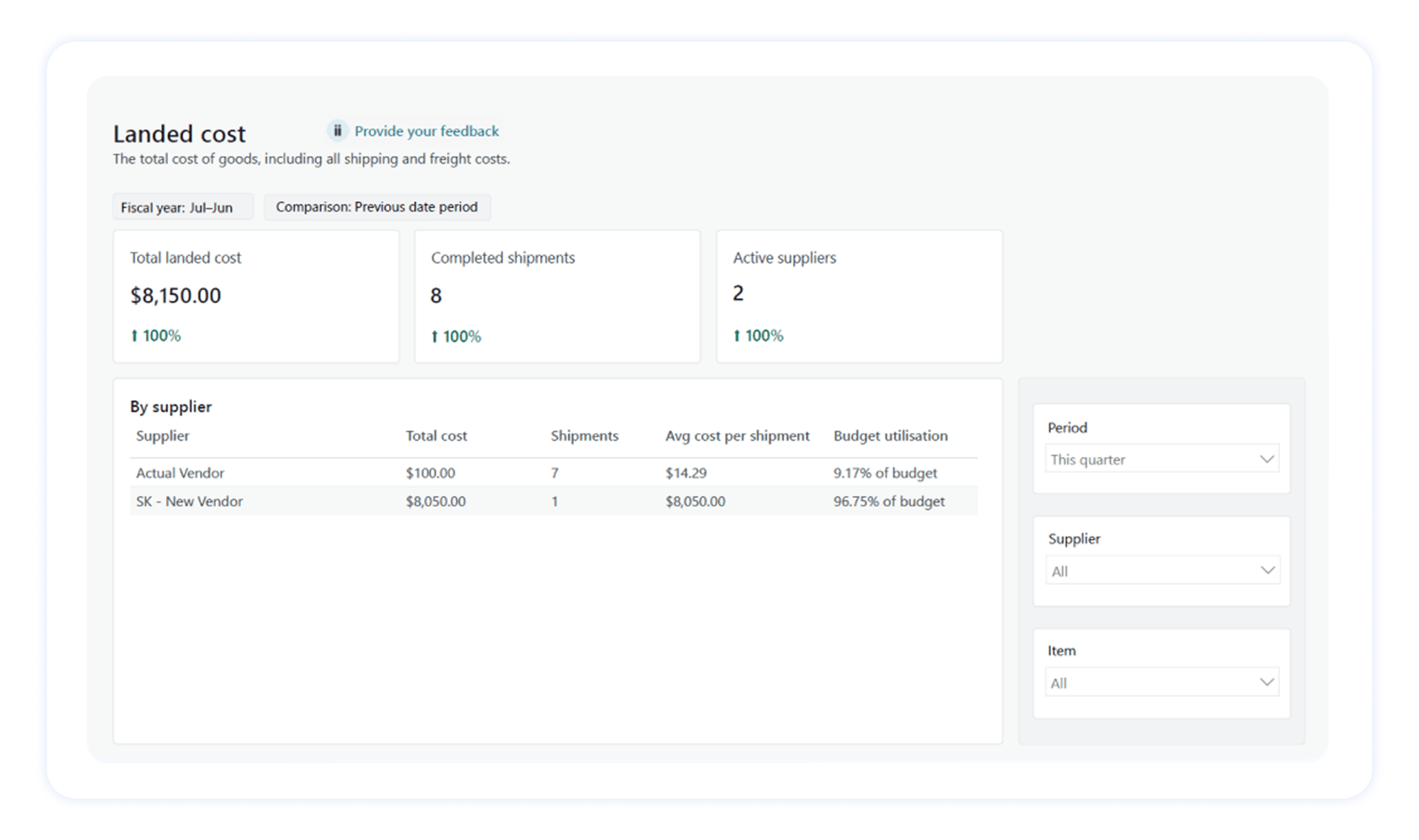Viewport: 1419px width, 840px height.
Task: Expand the Supplier filter dropdown
Action: [1267, 570]
